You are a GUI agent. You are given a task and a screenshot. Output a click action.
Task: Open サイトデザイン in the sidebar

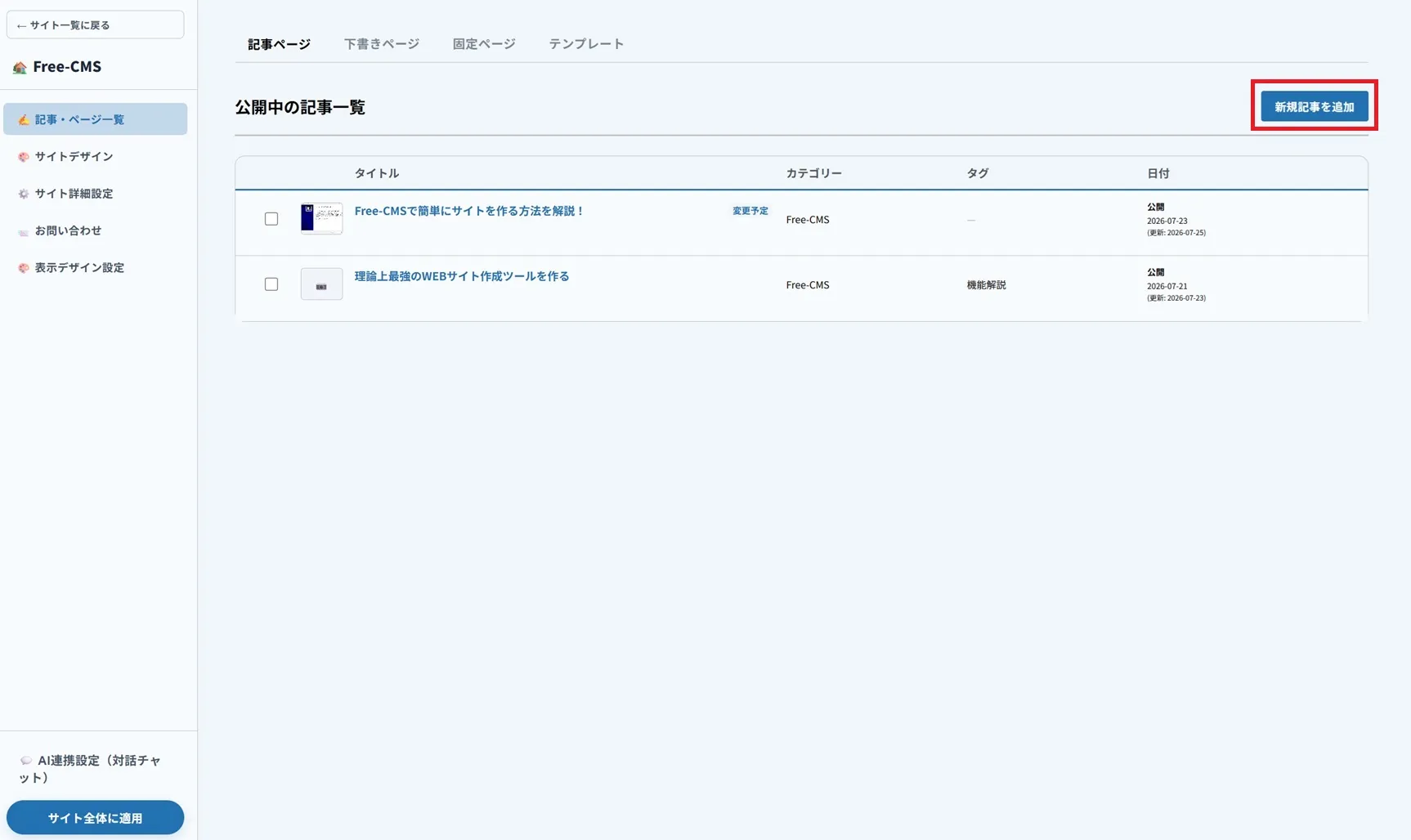tap(96, 156)
